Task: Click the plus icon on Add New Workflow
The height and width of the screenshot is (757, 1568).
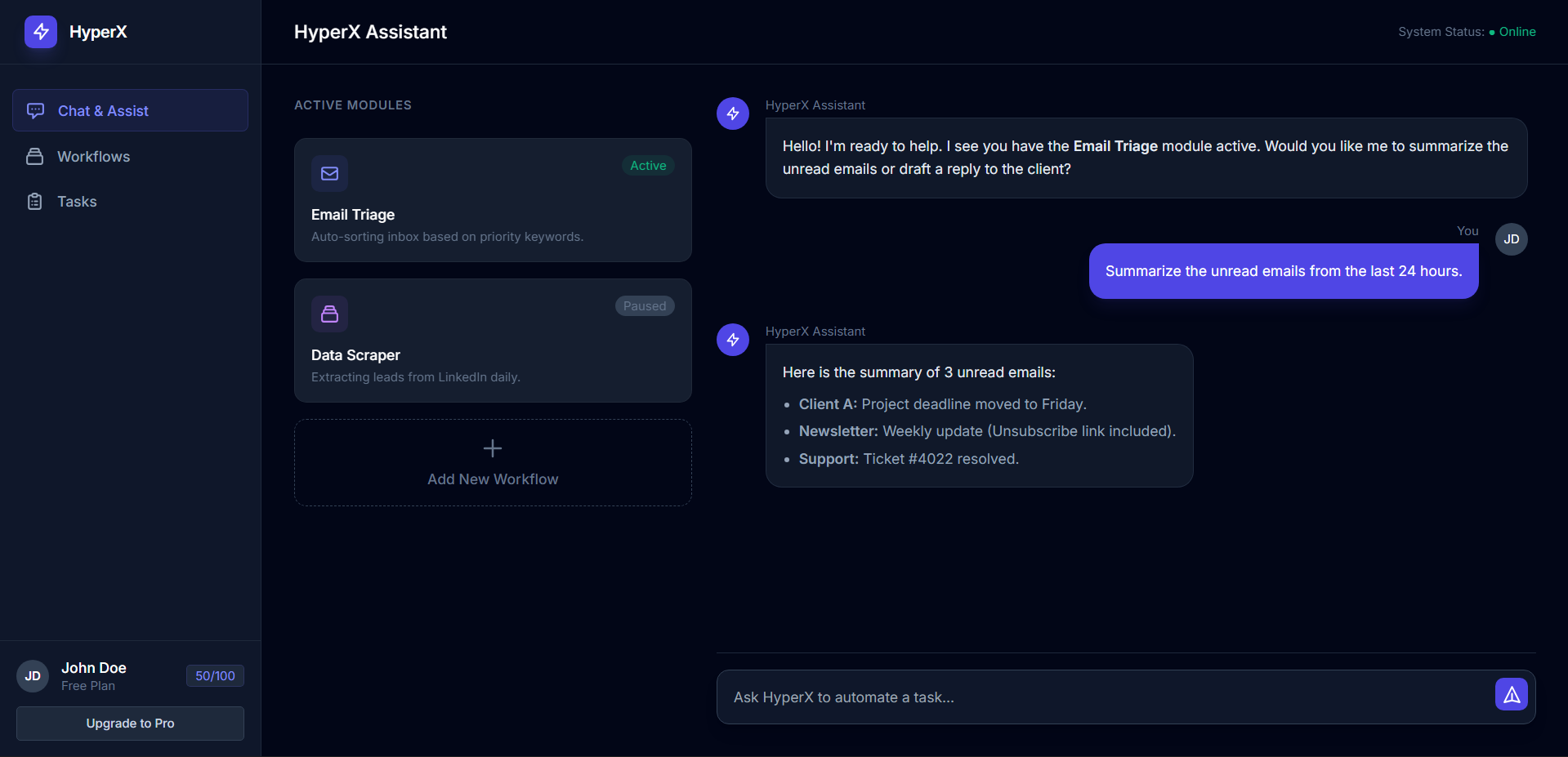Action: pyautogui.click(x=492, y=448)
